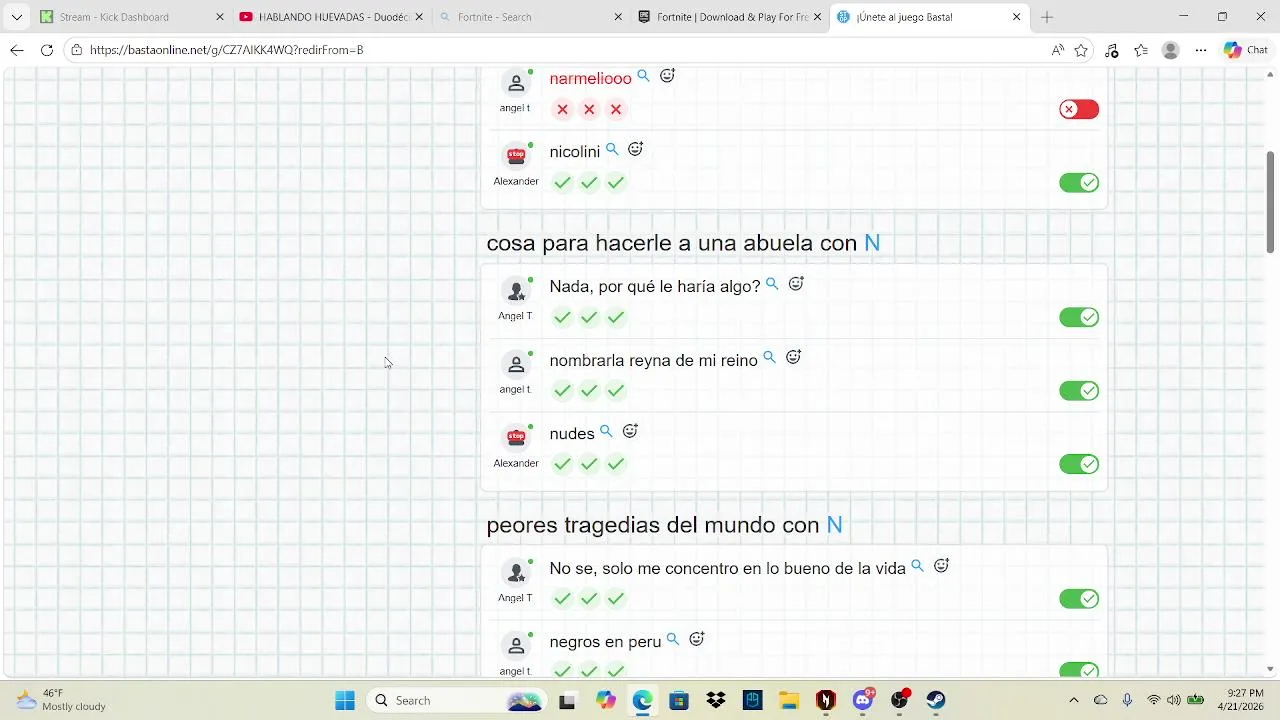The image size is (1280, 720).
Task: React to 'negros en peru' answer
Action: pos(697,639)
